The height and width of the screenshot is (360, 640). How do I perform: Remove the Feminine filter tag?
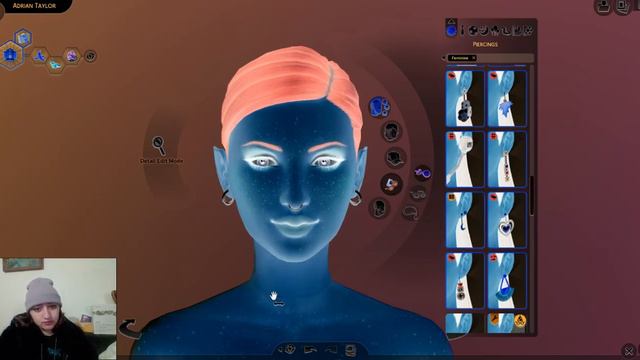(x=473, y=58)
